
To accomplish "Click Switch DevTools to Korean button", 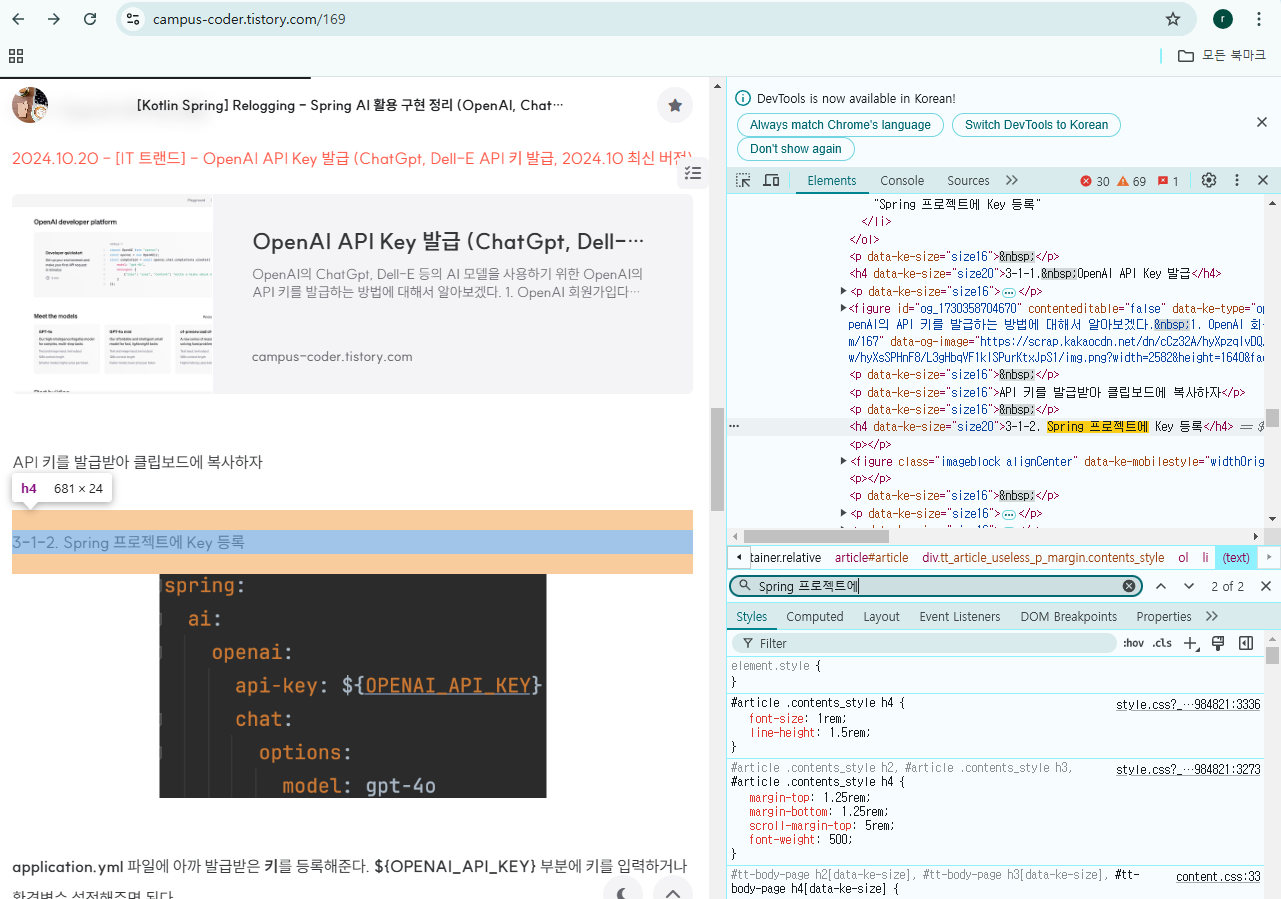I will [1036, 125].
